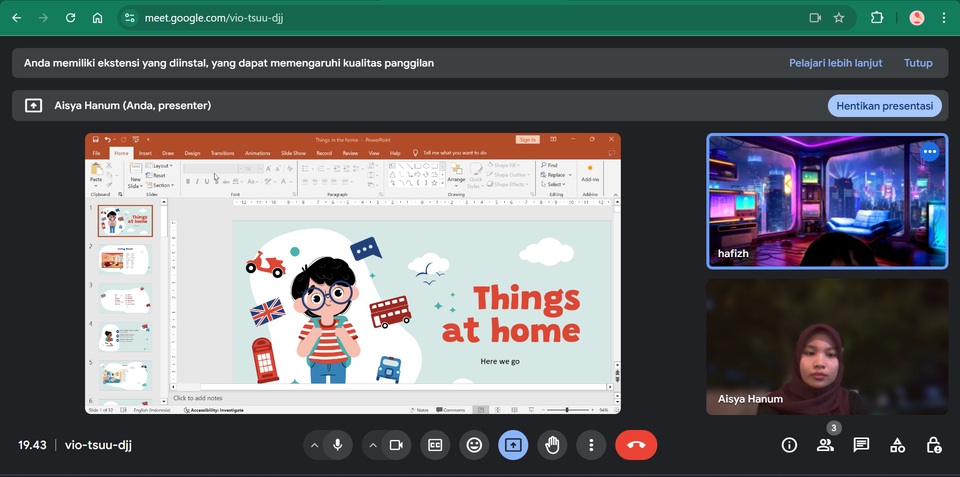
Task: Mute the microphone in Meet
Action: point(337,445)
